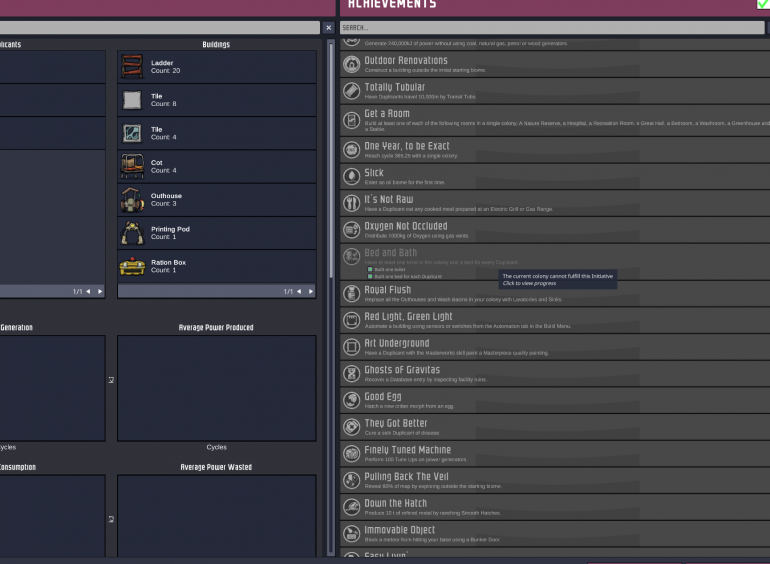This screenshot has height=564, width=770.
Task: Click 'Printing Pod' name in Buildings list
Action: click(170, 229)
